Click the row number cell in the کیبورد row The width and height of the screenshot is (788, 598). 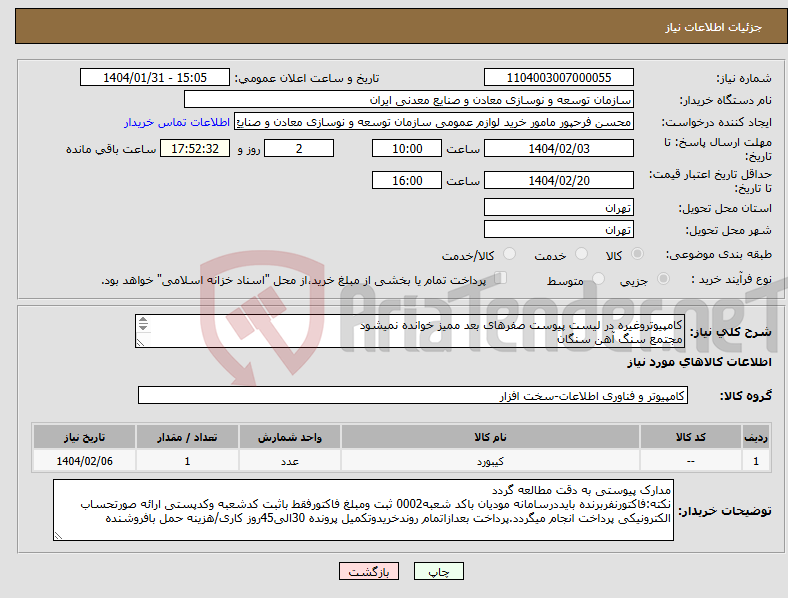[x=756, y=461]
